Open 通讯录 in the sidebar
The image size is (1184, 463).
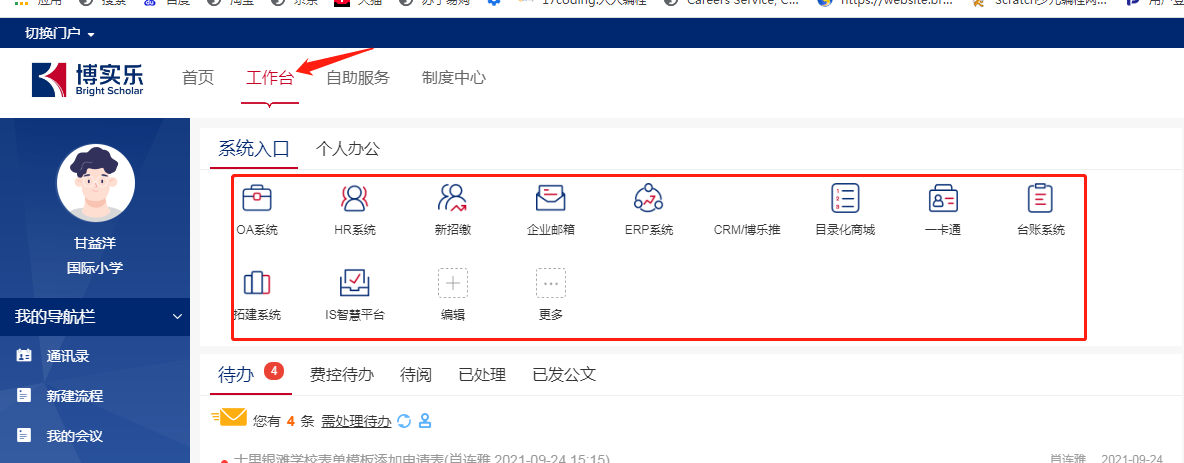(x=74, y=356)
